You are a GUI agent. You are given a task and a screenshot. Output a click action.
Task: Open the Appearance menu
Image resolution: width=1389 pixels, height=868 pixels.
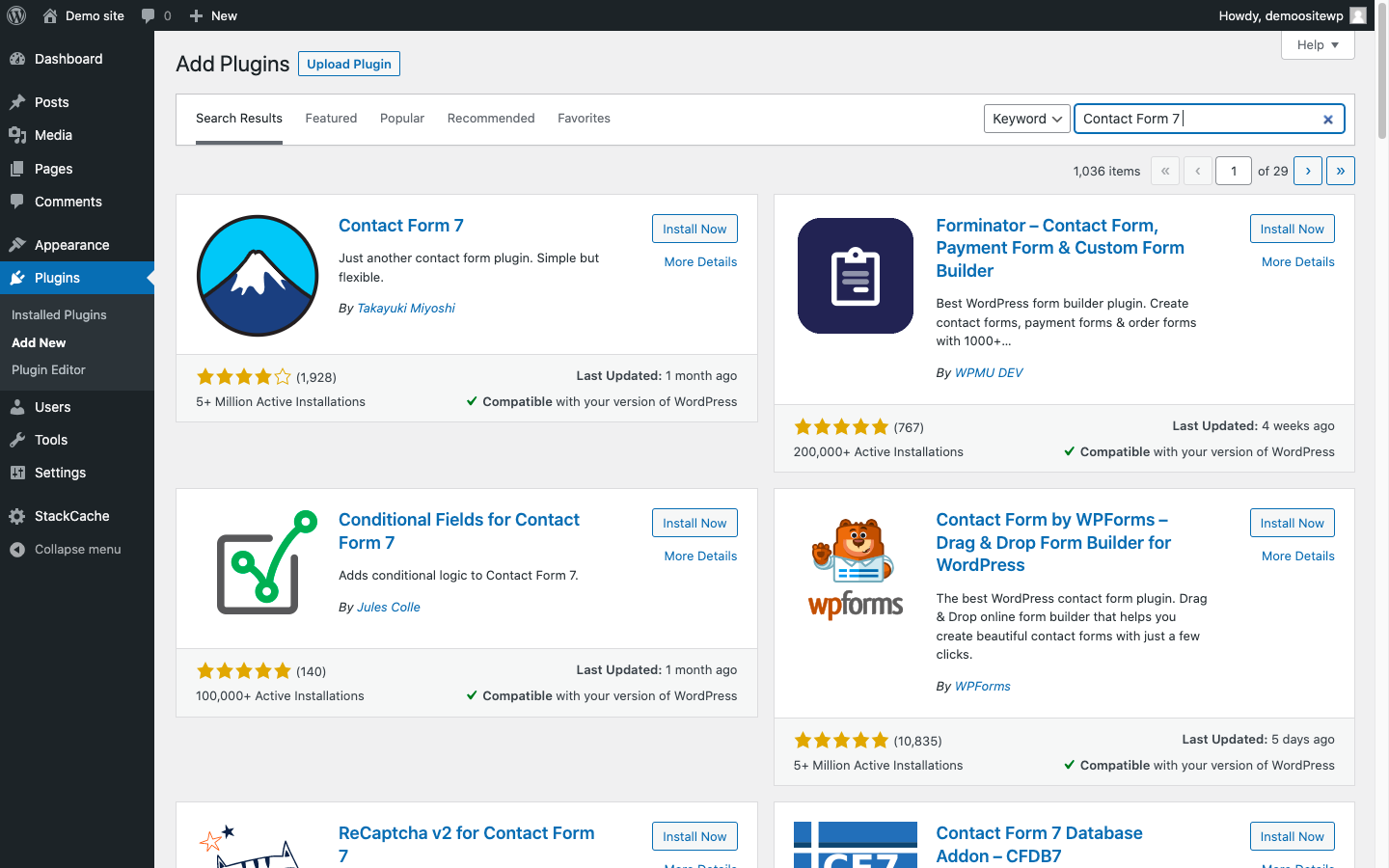(77, 245)
